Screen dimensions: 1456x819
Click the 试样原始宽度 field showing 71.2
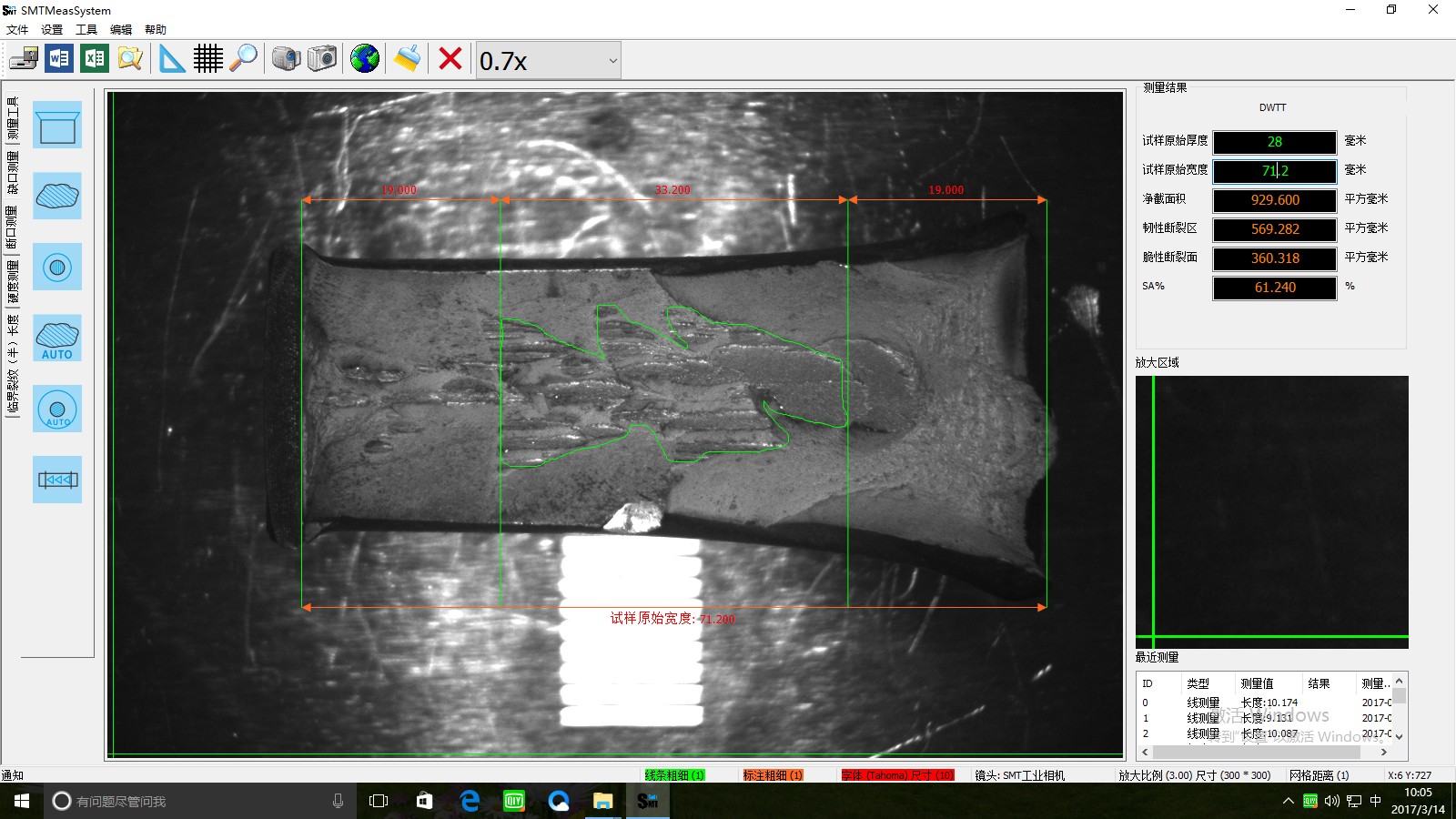pos(1274,171)
